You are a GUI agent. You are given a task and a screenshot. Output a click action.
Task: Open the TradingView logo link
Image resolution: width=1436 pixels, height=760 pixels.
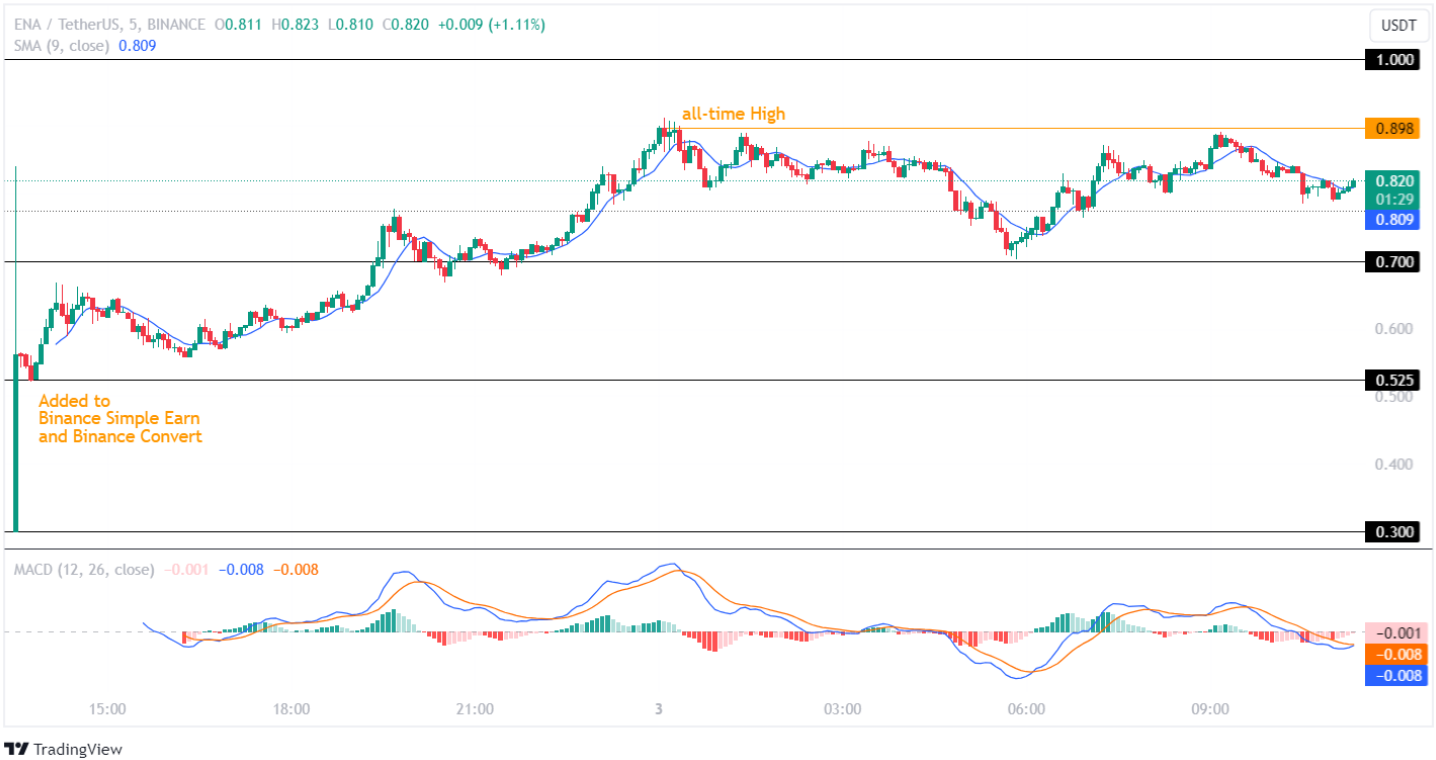[63, 748]
